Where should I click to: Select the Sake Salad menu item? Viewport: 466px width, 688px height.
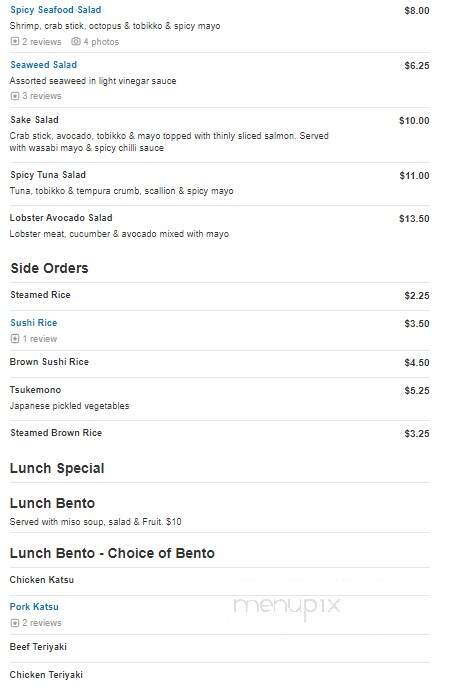coord(34,119)
